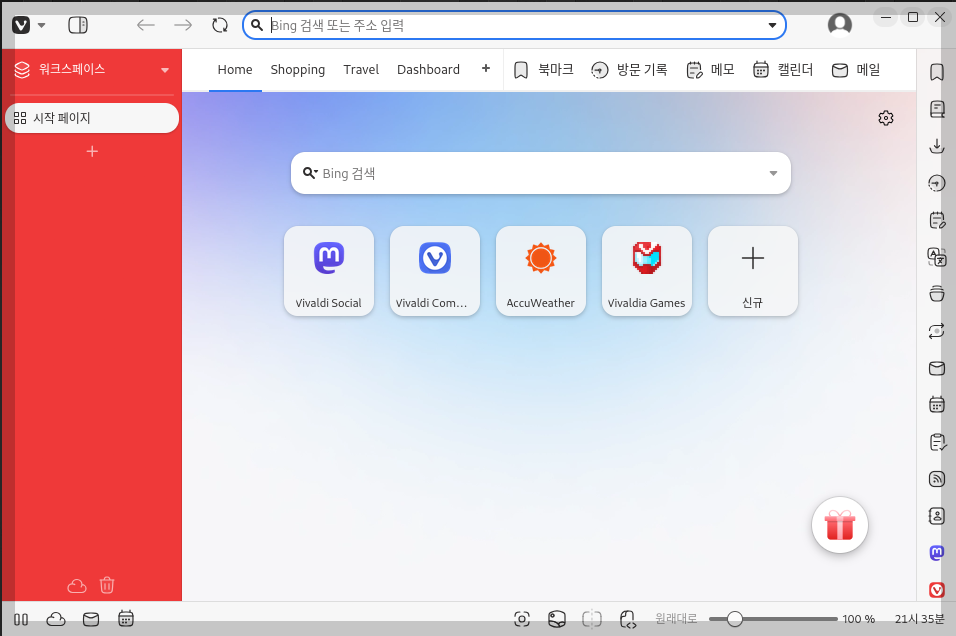This screenshot has width=956, height=636.
Task: Open the Translate panel
Action: 936,257
